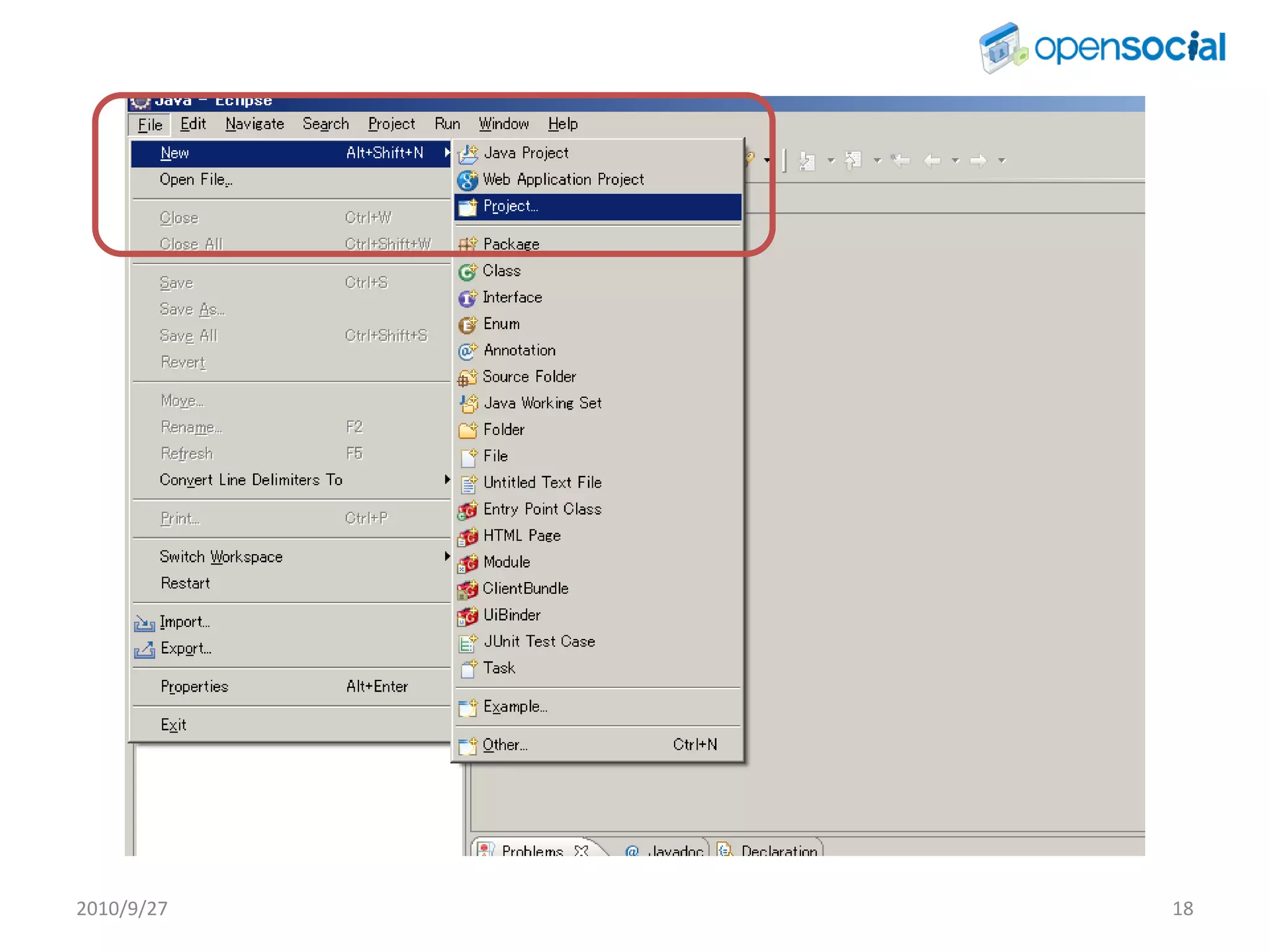The image size is (1270, 952).
Task: Open the dropdown arrow beside the forward arrow
Action: (x=1001, y=161)
